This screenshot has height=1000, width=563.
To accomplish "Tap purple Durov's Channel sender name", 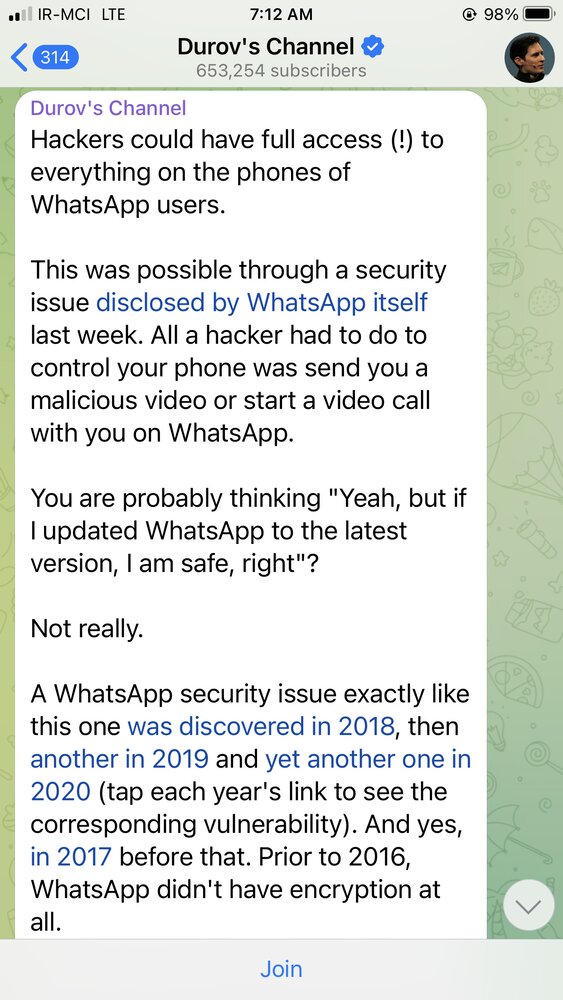I will (x=108, y=108).
